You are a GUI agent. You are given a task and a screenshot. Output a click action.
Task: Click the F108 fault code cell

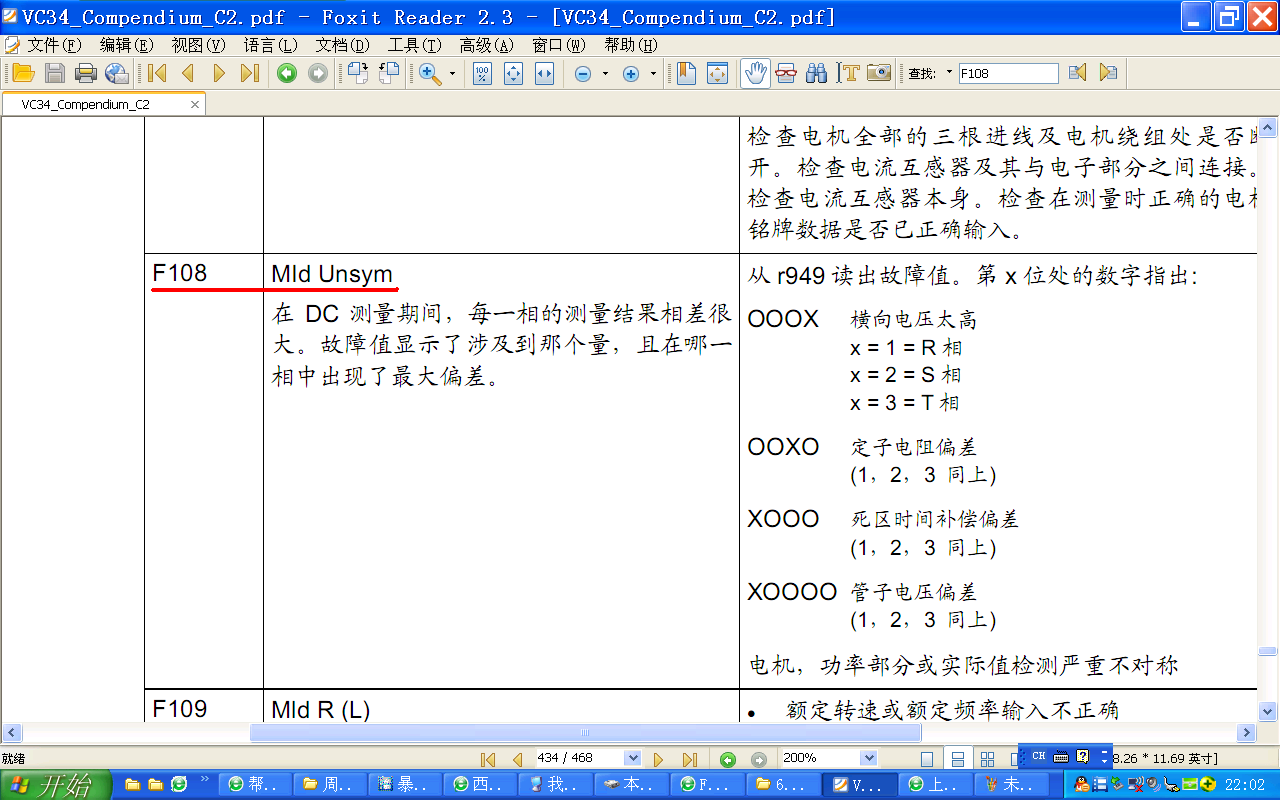tap(204, 471)
